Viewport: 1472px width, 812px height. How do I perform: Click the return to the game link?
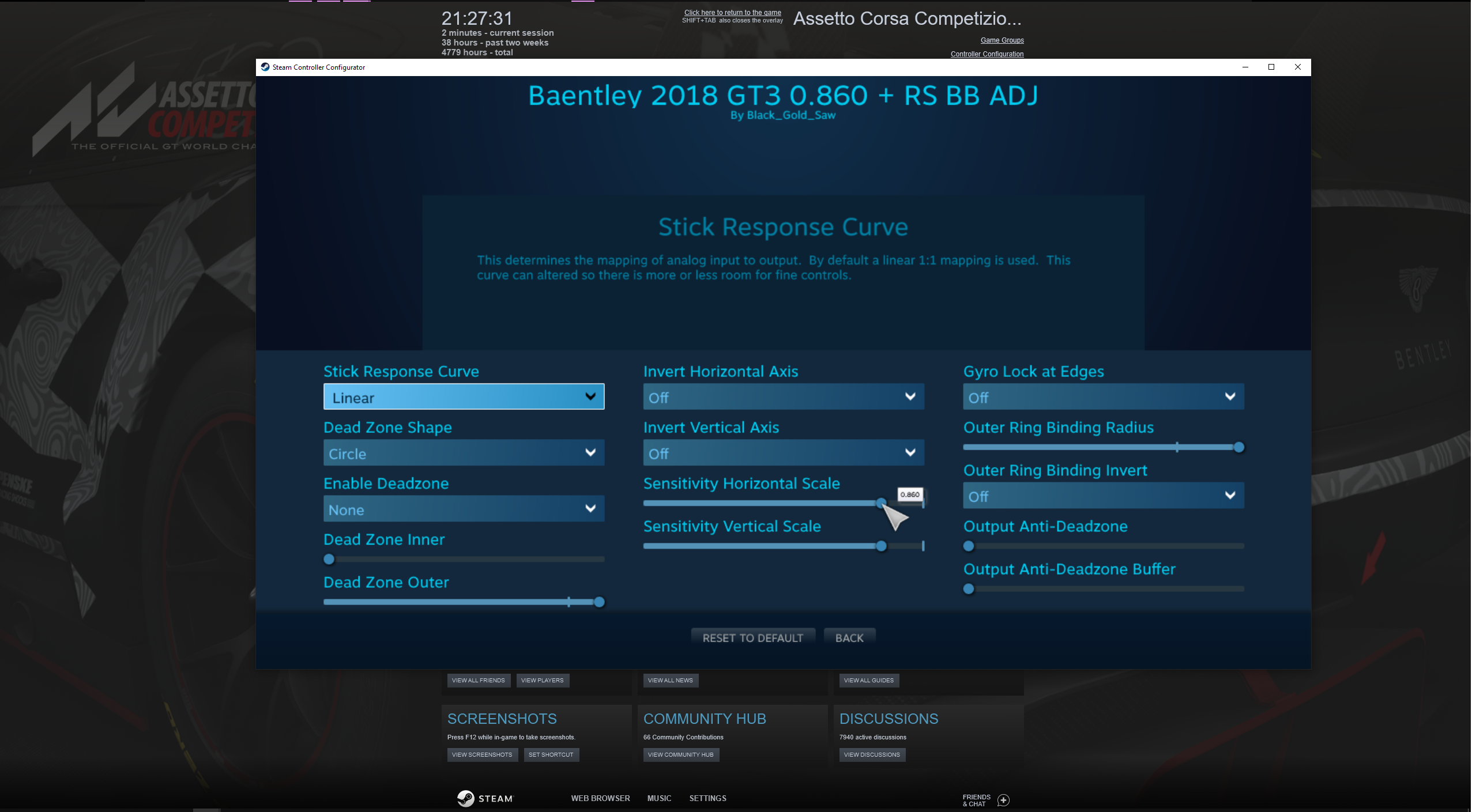pyautogui.click(x=732, y=13)
